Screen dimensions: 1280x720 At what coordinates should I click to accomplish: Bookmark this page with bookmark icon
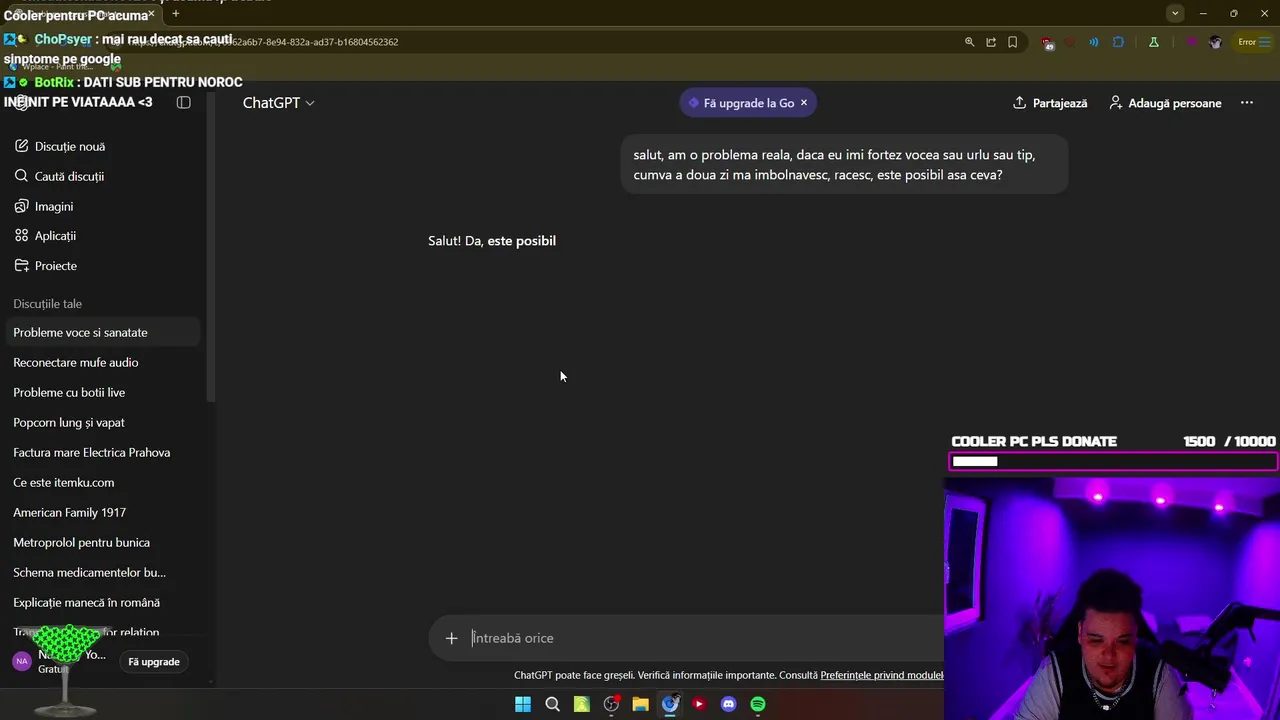coord(1013,42)
